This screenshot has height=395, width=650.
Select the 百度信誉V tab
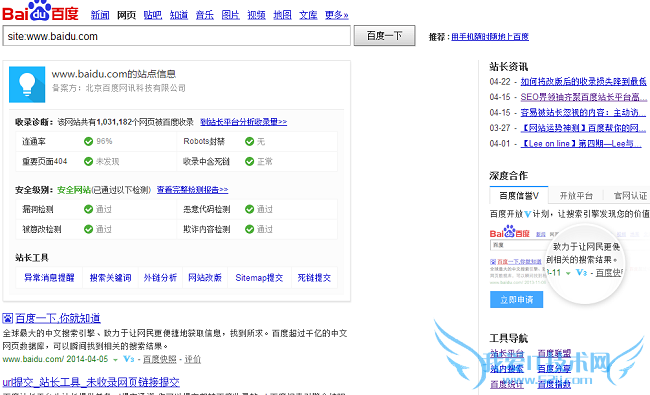pyautogui.click(x=519, y=196)
